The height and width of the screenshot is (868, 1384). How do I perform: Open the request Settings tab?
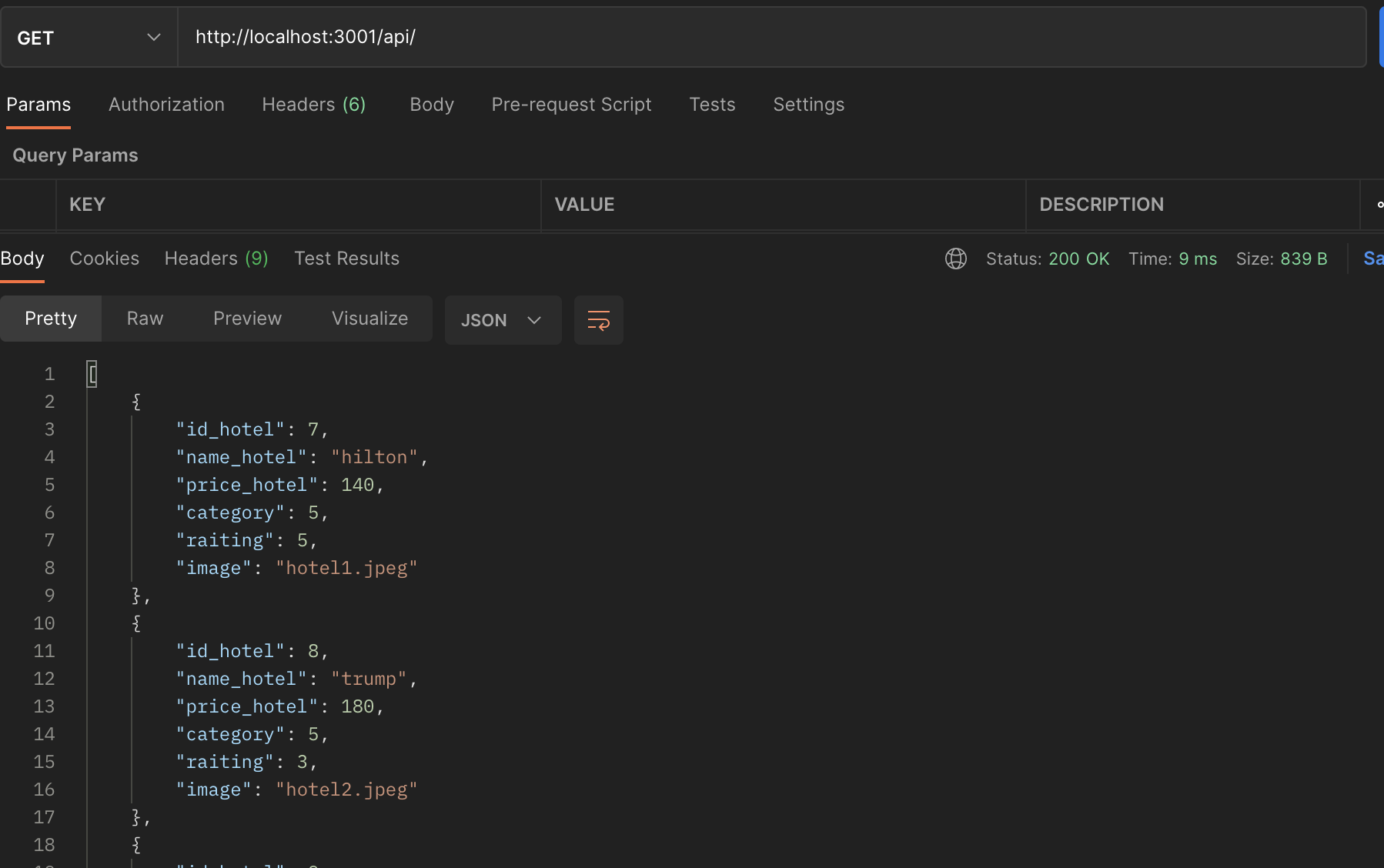(x=808, y=105)
